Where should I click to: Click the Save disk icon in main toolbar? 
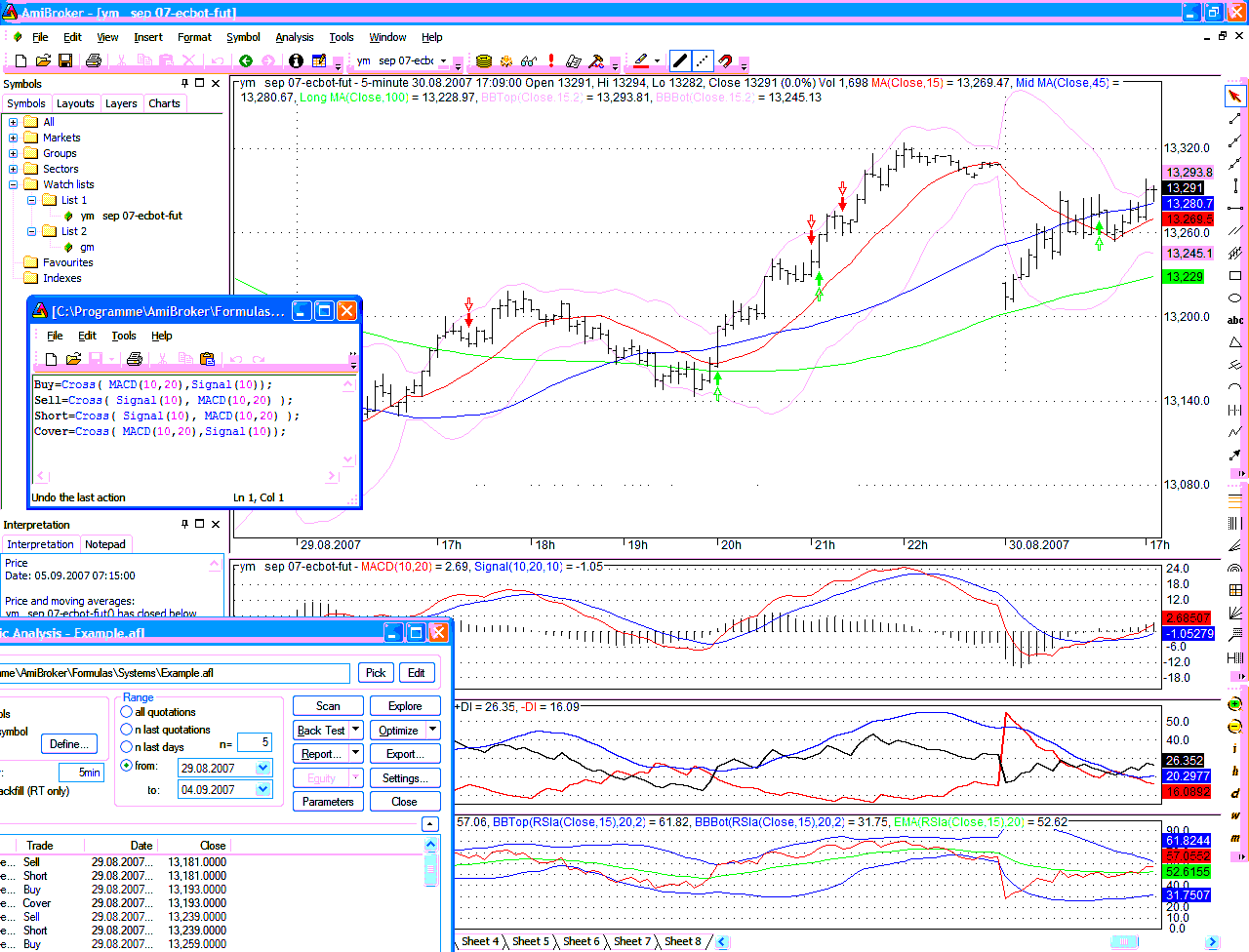(x=65, y=60)
